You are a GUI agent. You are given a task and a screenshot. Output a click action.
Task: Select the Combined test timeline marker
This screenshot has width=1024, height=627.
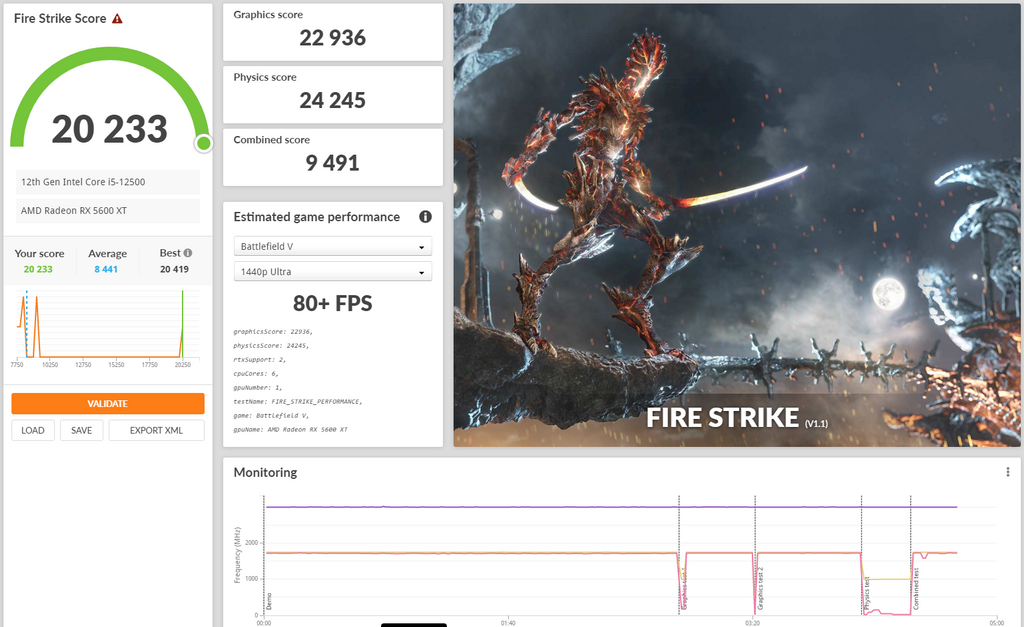[916, 589]
